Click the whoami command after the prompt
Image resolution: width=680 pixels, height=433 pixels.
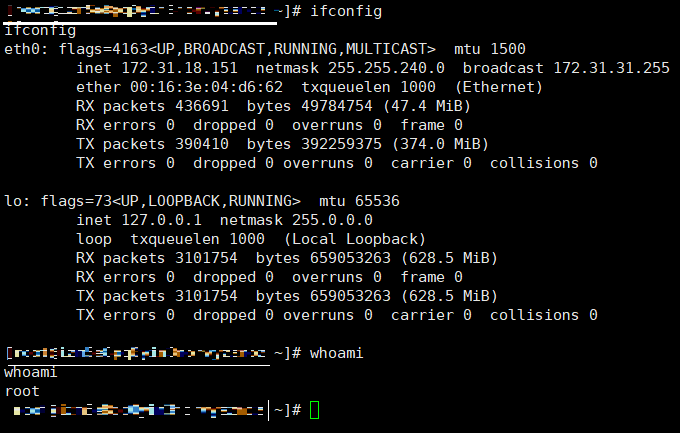pos(337,353)
